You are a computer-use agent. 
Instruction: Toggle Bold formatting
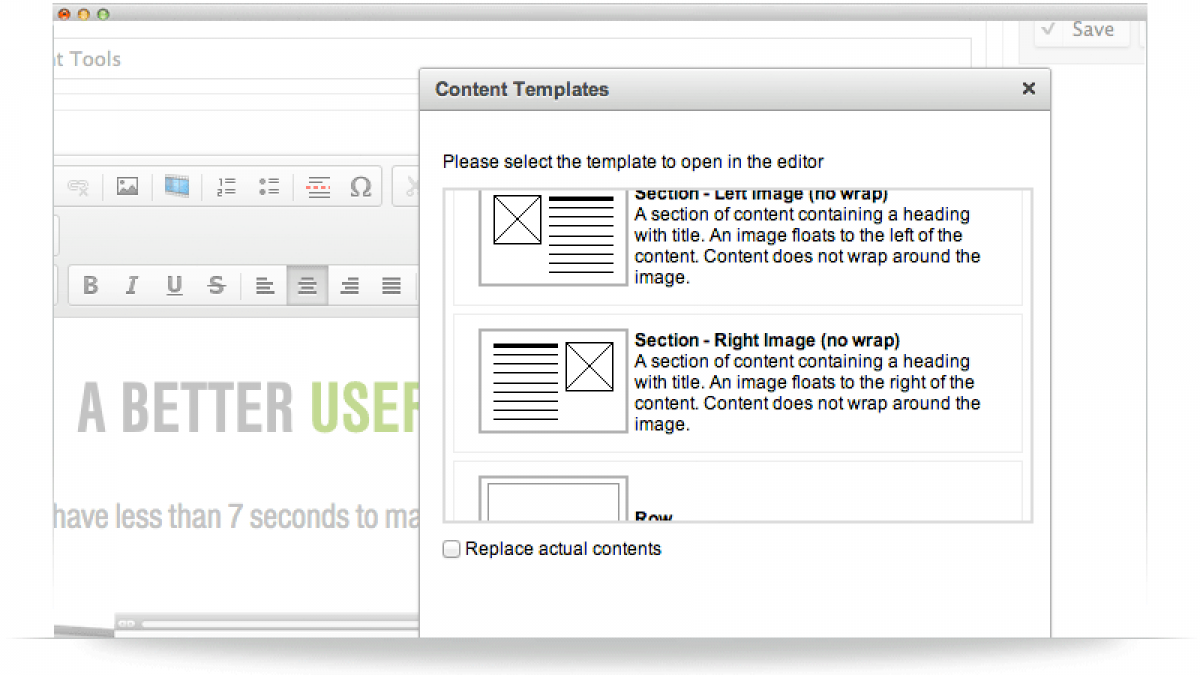coord(90,286)
